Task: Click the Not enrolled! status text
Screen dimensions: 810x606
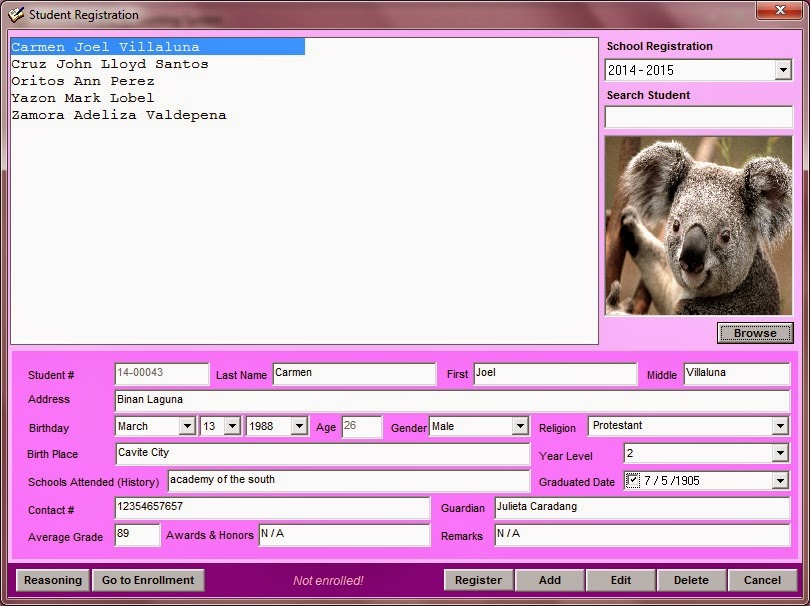Action: [x=328, y=581]
